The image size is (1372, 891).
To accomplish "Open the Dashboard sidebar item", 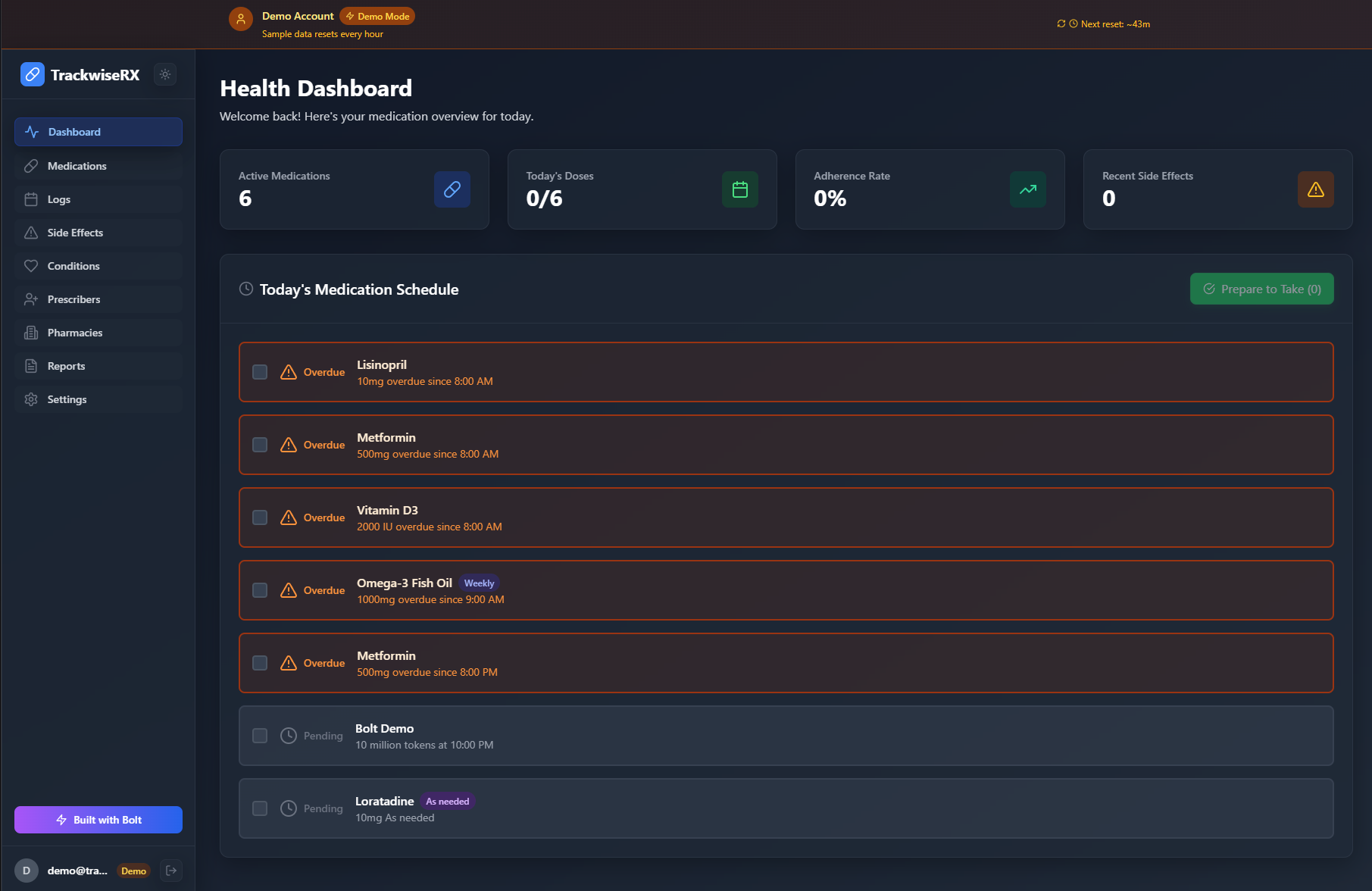I will click(x=98, y=132).
